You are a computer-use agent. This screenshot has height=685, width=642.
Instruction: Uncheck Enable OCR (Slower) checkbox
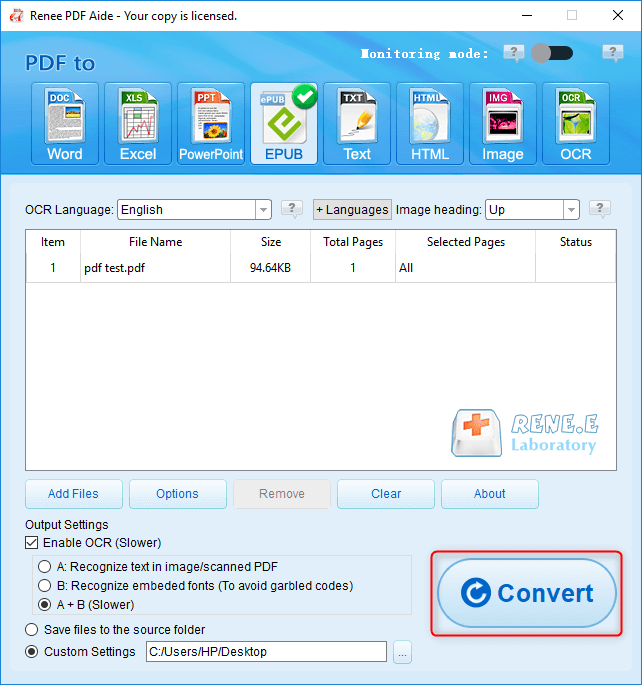tap(32, 543)
